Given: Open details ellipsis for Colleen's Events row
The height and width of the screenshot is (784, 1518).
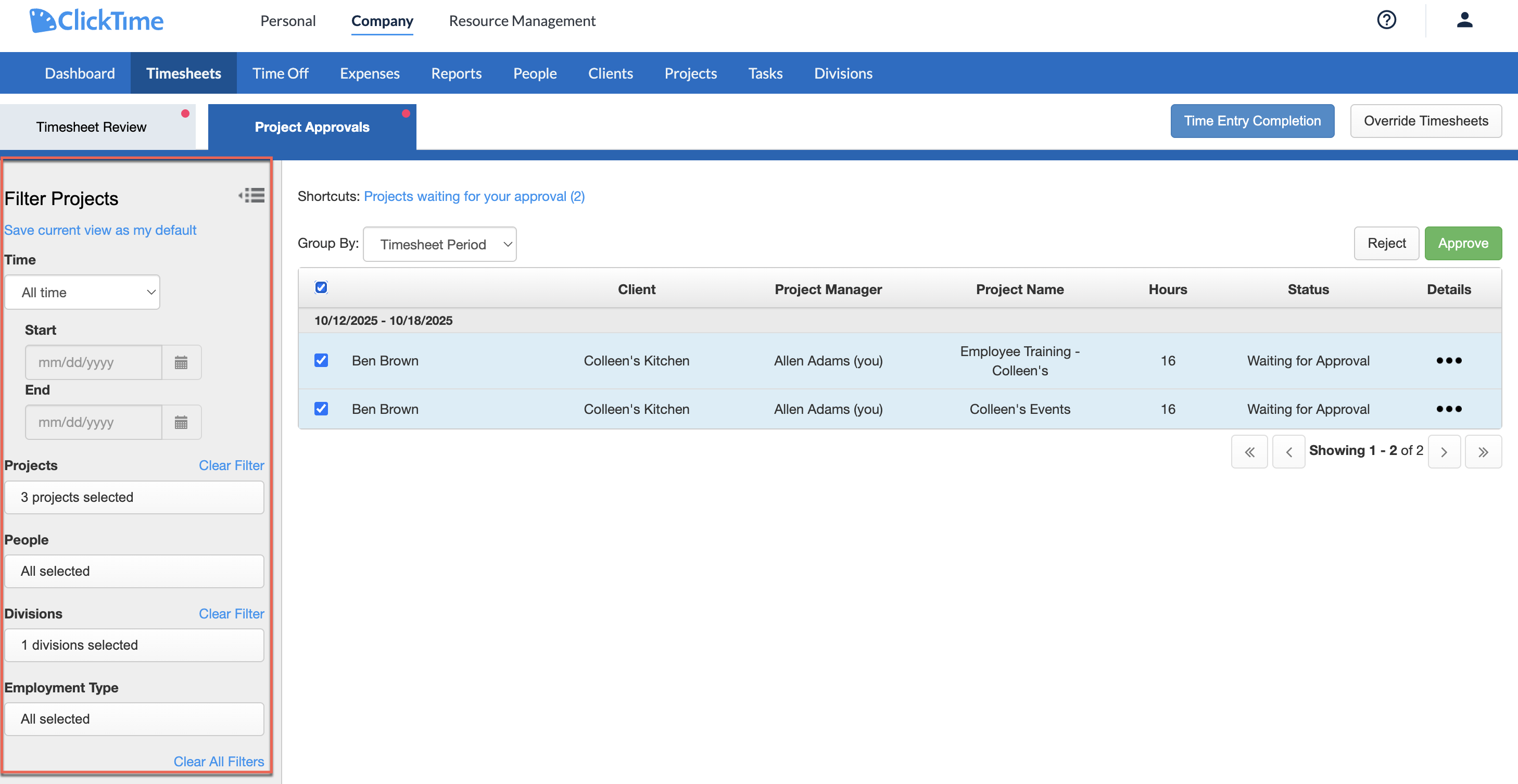Looking at the screenshot, I should 1449,409.
